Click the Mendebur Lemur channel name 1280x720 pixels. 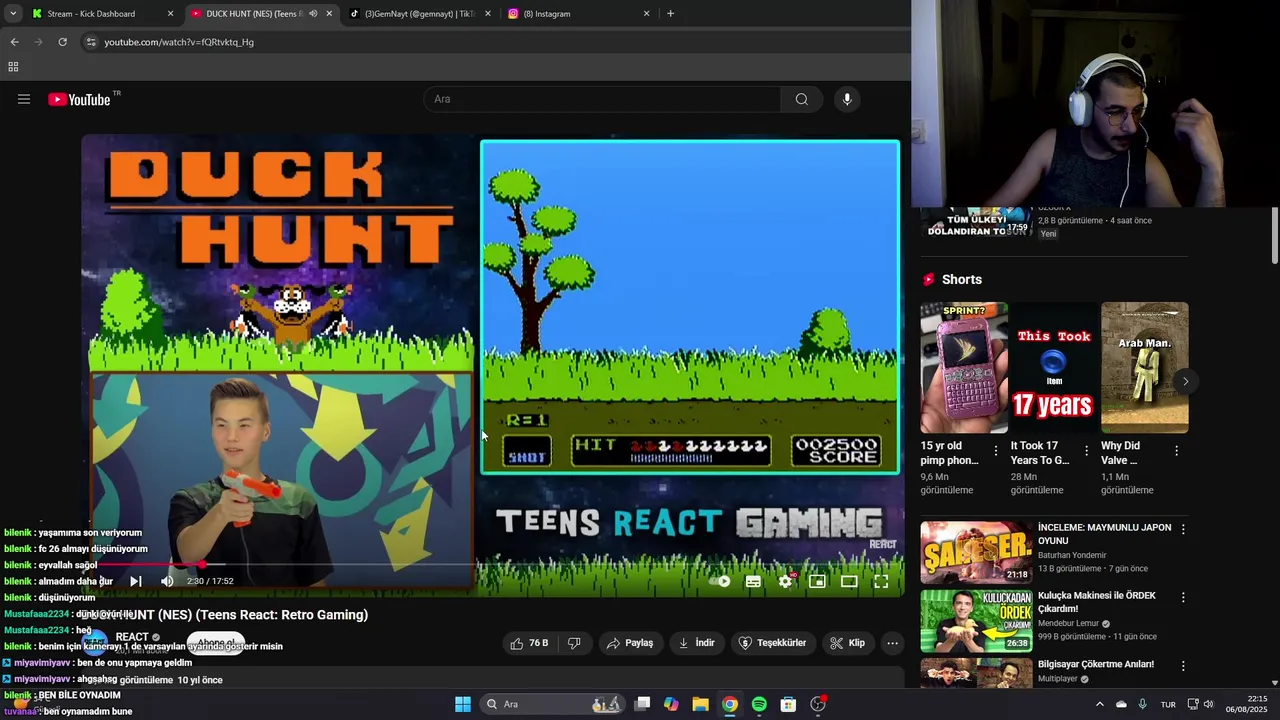[x=1068, y=623]
